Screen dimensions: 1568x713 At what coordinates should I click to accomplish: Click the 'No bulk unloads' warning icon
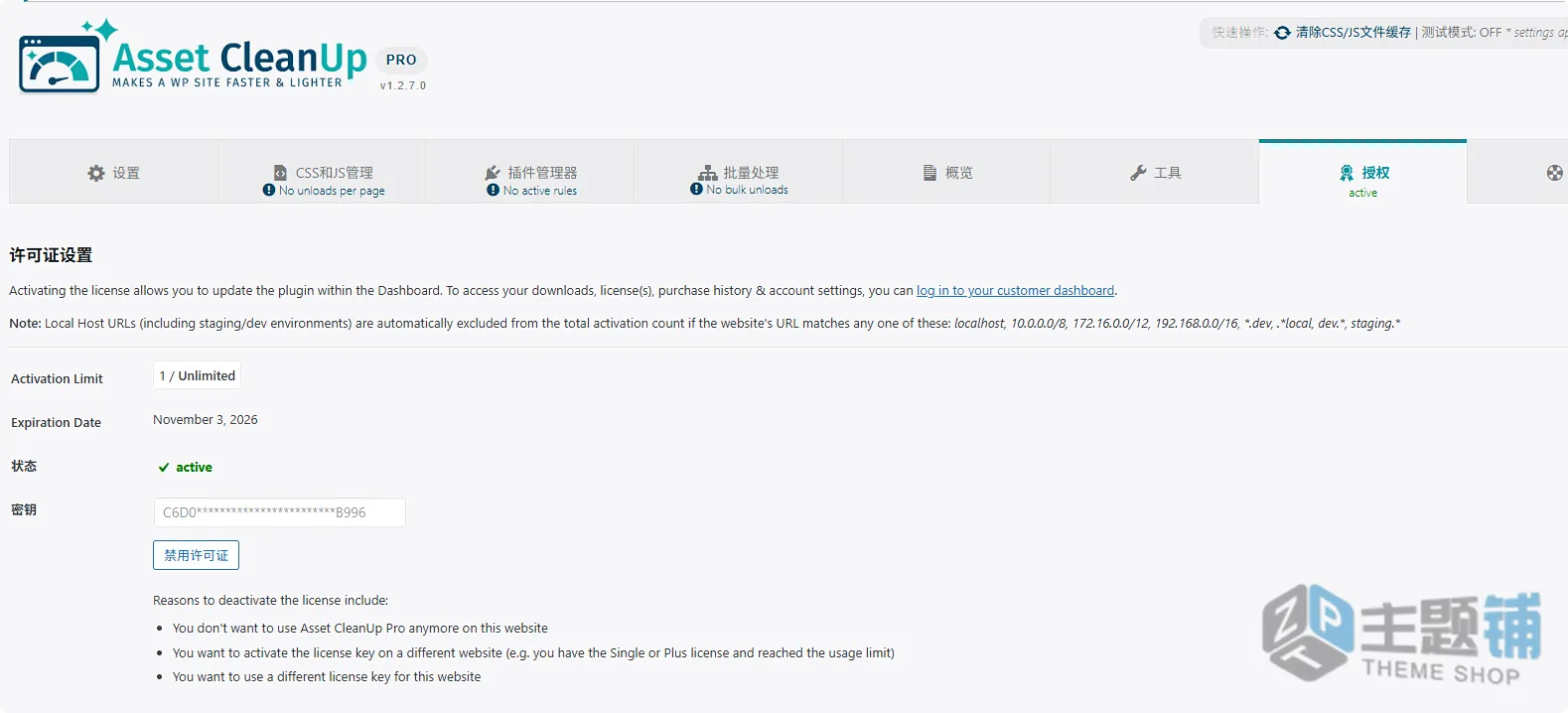[x=696, y=189]
